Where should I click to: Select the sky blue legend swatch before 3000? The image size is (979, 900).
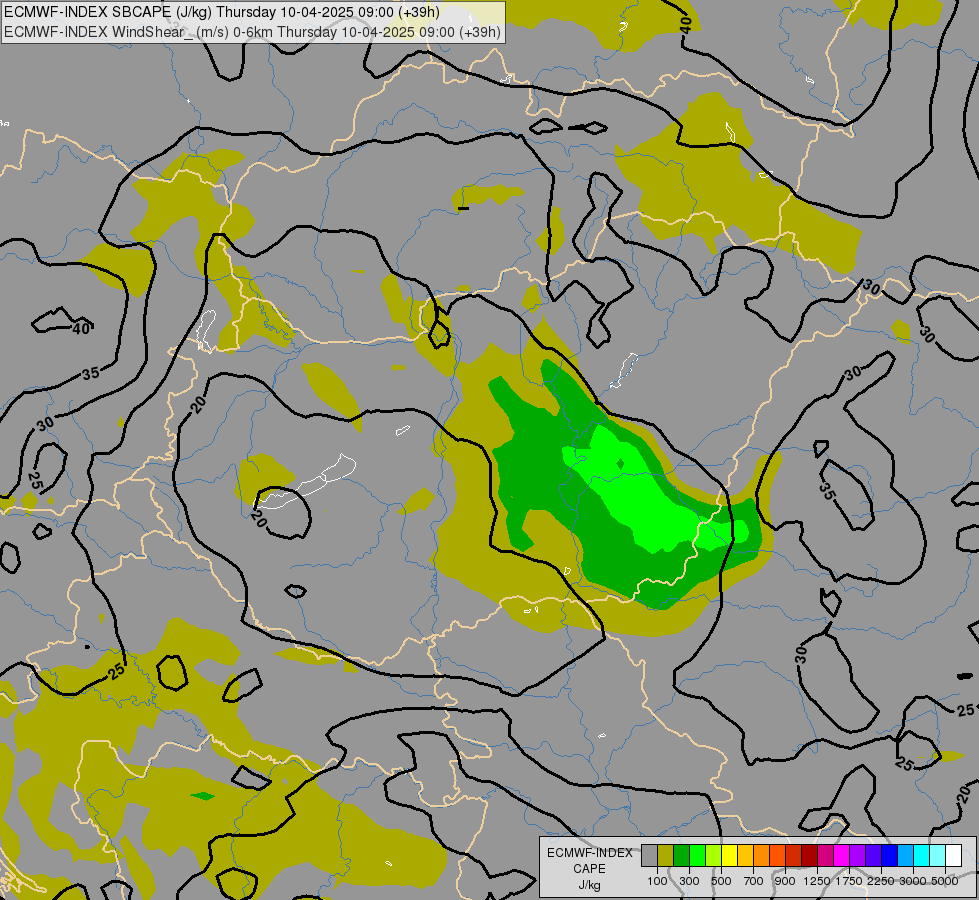(905, 856)
